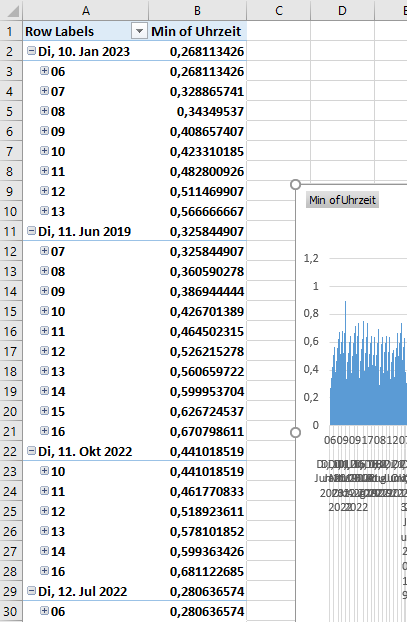Expand hour 08 in row 5
The image size is (407, 622).
(44, 111)
